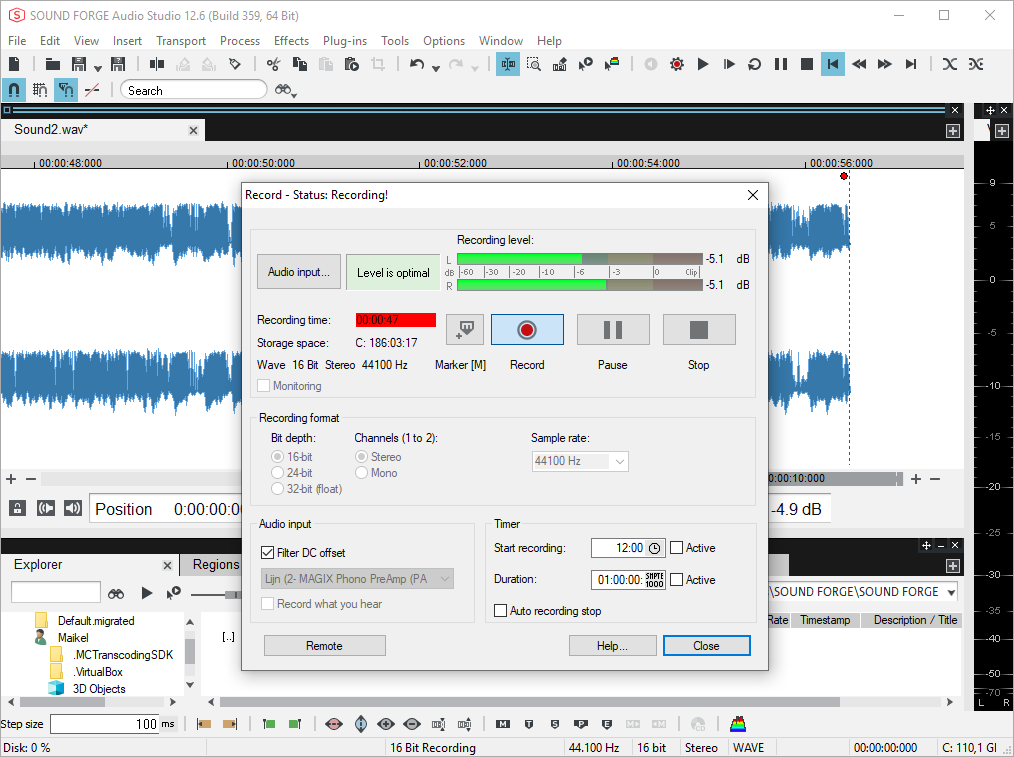This screenshot has height=757, width=1014.
Task: Click the Search input field in toolbar
Action: point(193,91)
